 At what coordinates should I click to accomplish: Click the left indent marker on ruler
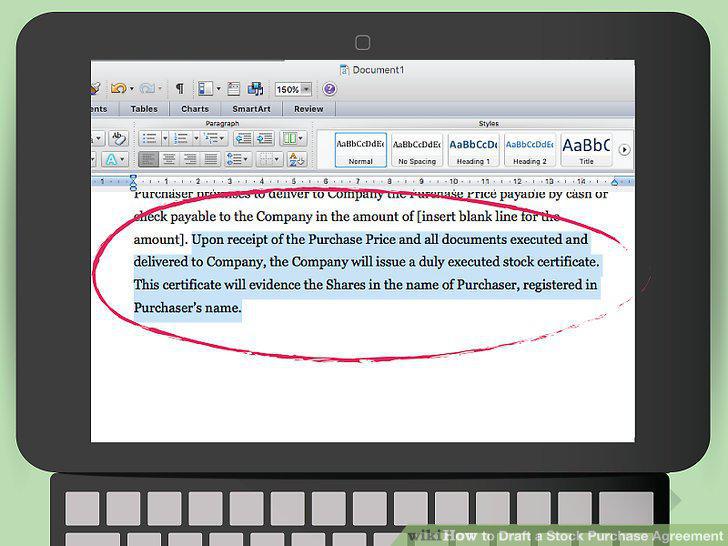point(133,182)
